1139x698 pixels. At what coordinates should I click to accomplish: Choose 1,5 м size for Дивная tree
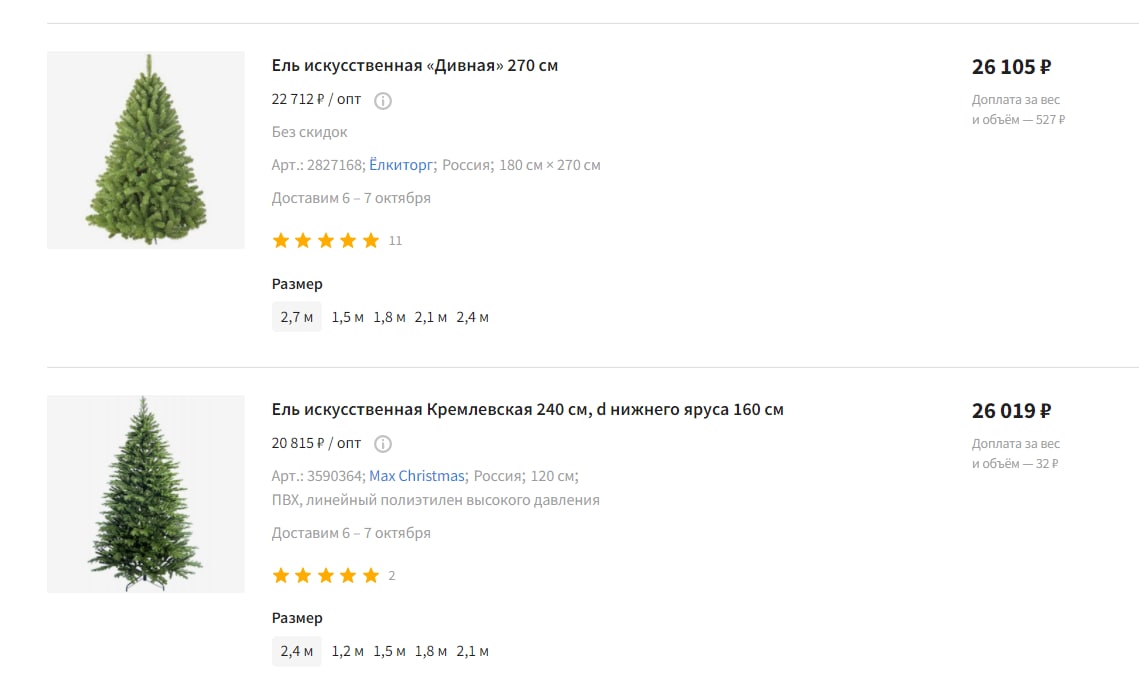(347, 317)
